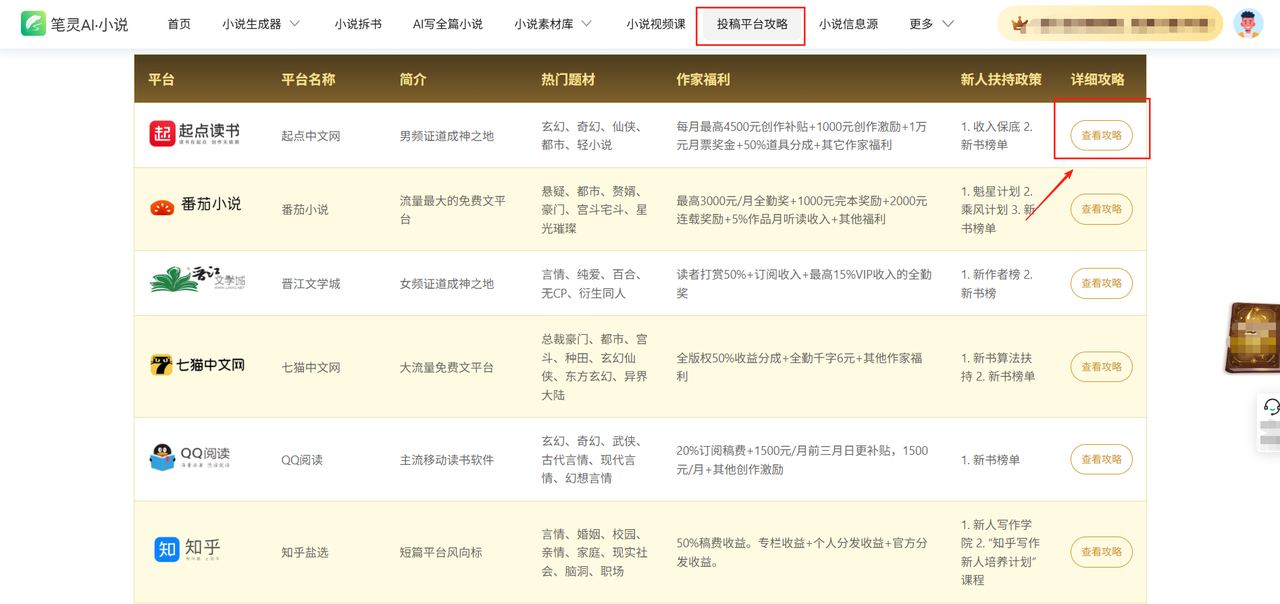Click the 笔灵AI·小说 logo
The width and height of the screenshot is (1280, 604).
pos(75,24)
